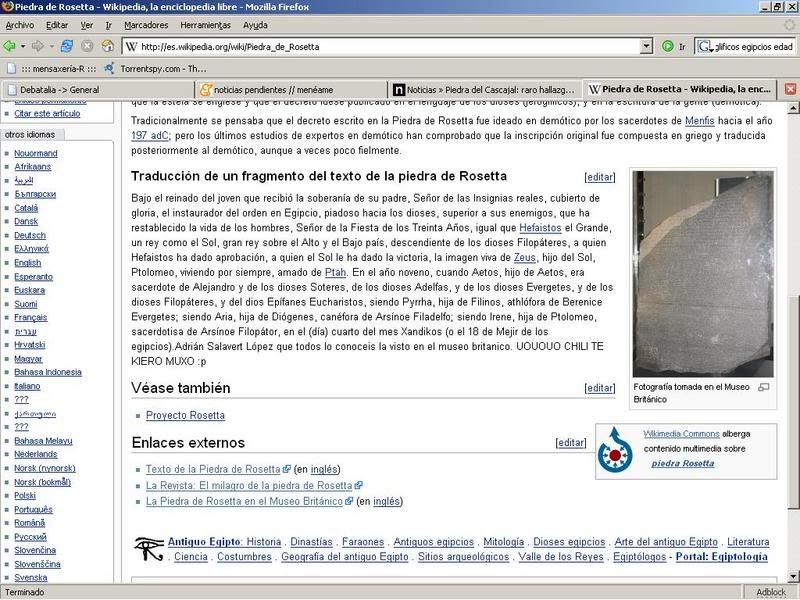Screen dimensions: 800x600
Task: Follow the Menfis link
Action: coord(699,121)
